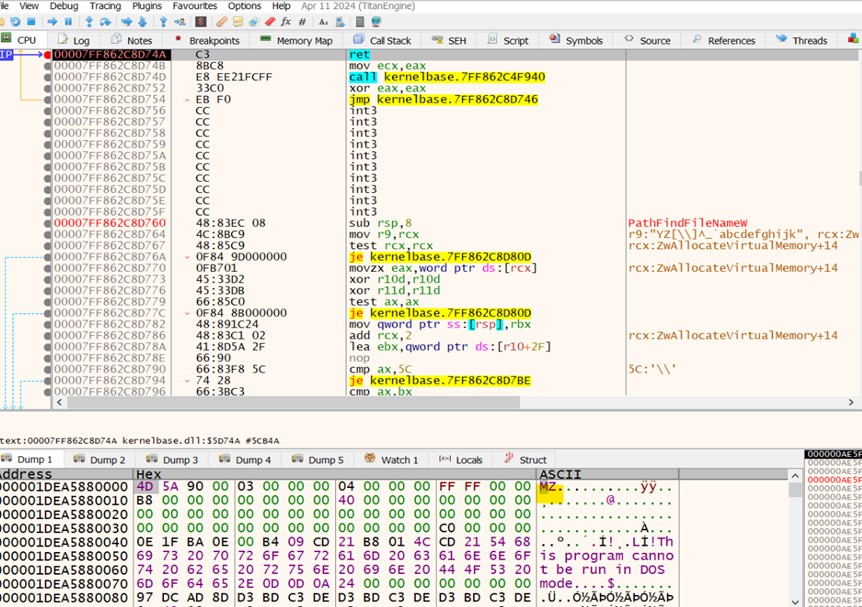Open the Functions fx icon
This screenshot has height=607, width=862.
[x=286, y=21]
